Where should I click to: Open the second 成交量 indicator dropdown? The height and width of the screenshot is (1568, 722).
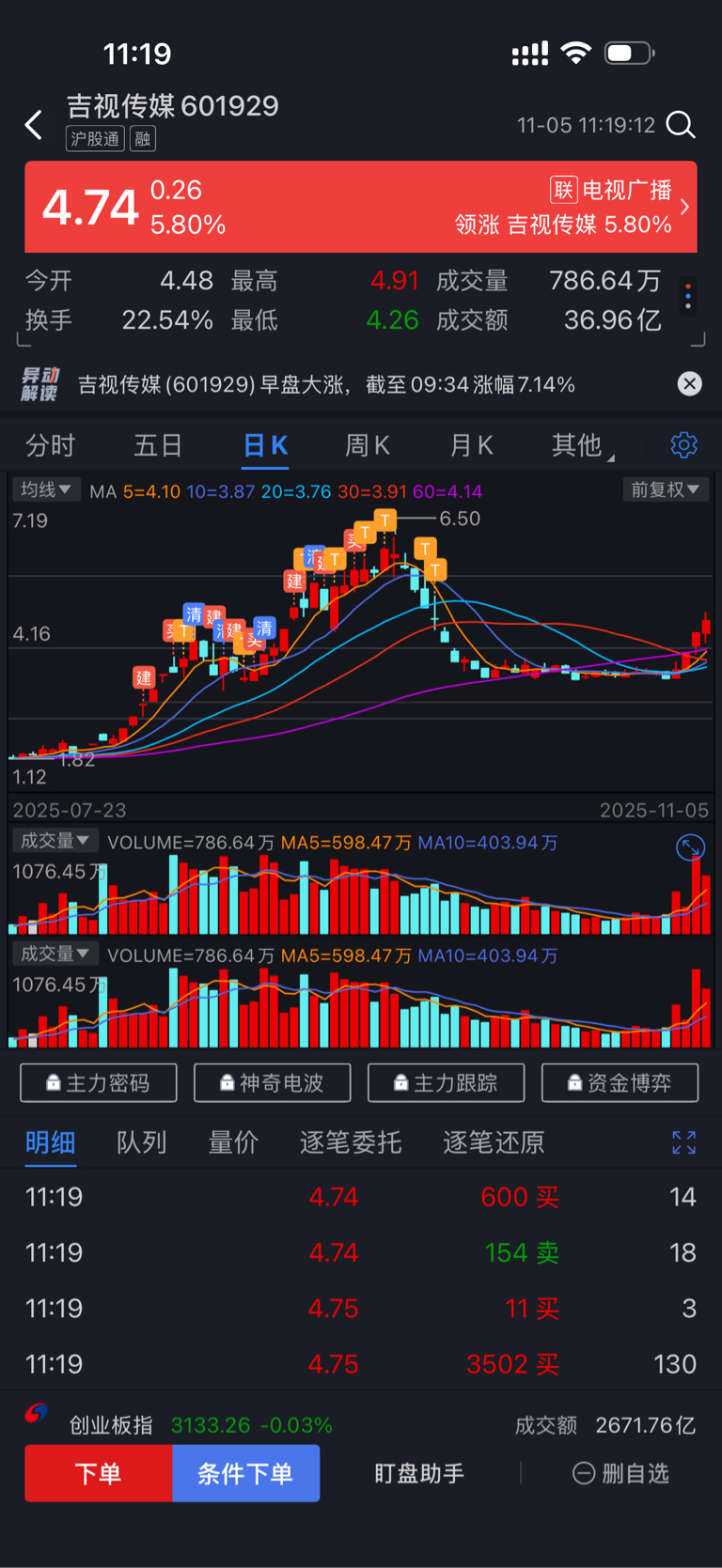pyautogui.click(x=55, y=954)
